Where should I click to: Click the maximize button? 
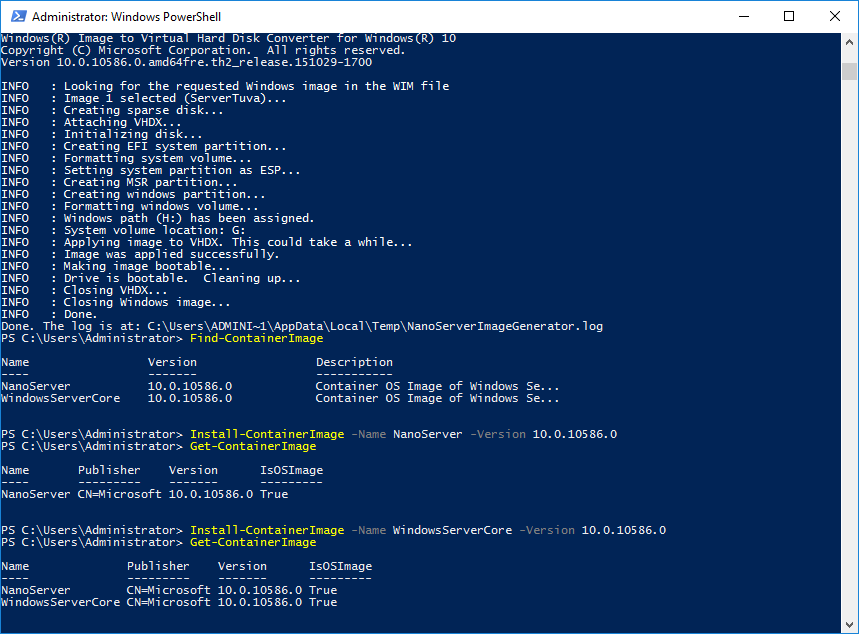[x=789, y=16]
